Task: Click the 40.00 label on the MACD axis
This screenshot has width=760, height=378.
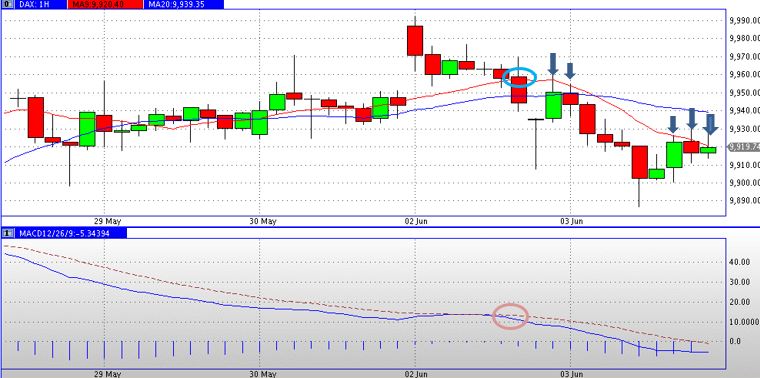Action: coord(739,262)
